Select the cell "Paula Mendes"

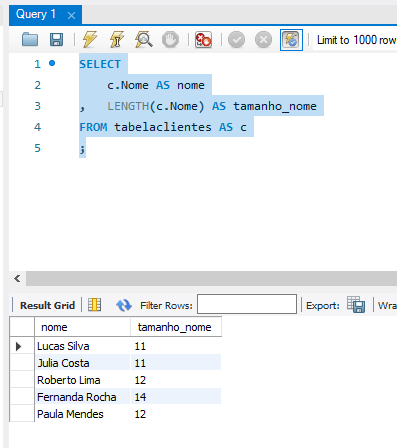(x=82, y=414)
